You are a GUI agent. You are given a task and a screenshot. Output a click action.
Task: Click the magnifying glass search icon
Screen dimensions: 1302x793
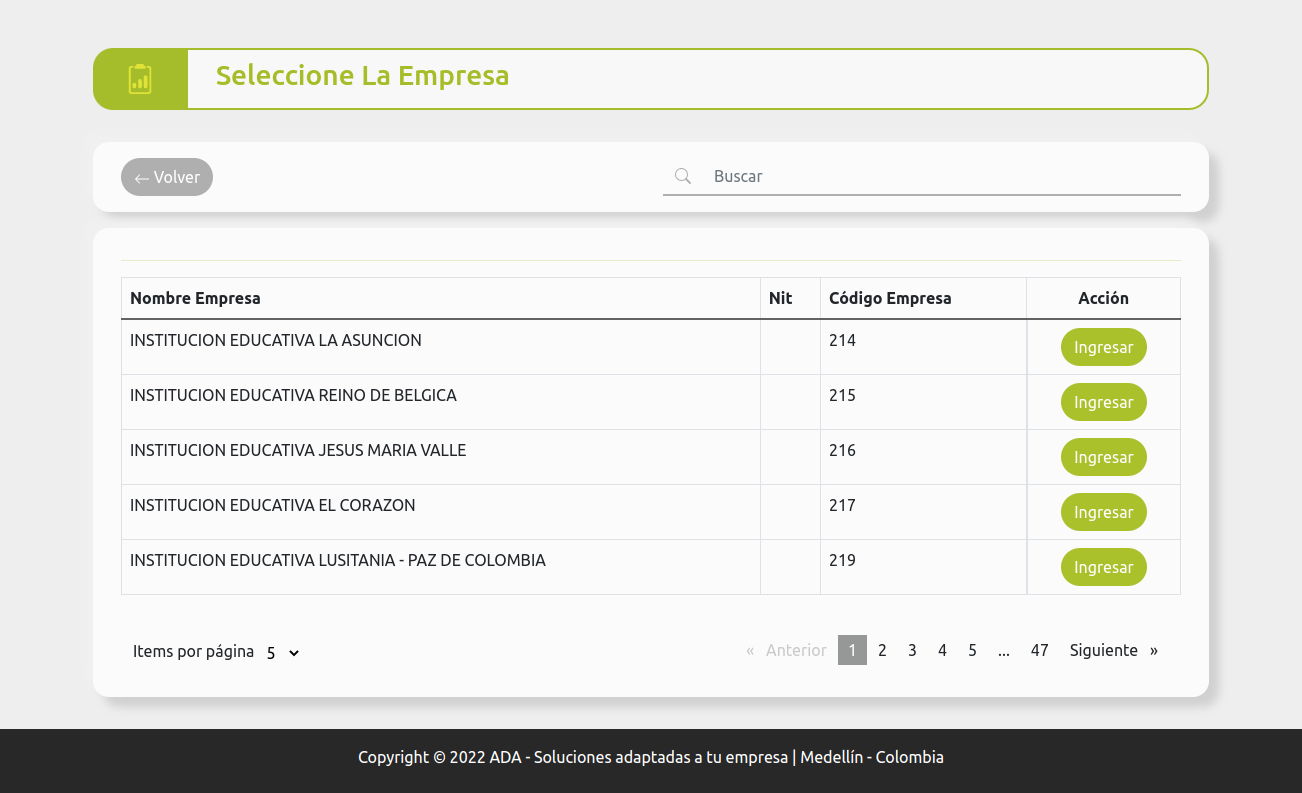pos(683,176)
